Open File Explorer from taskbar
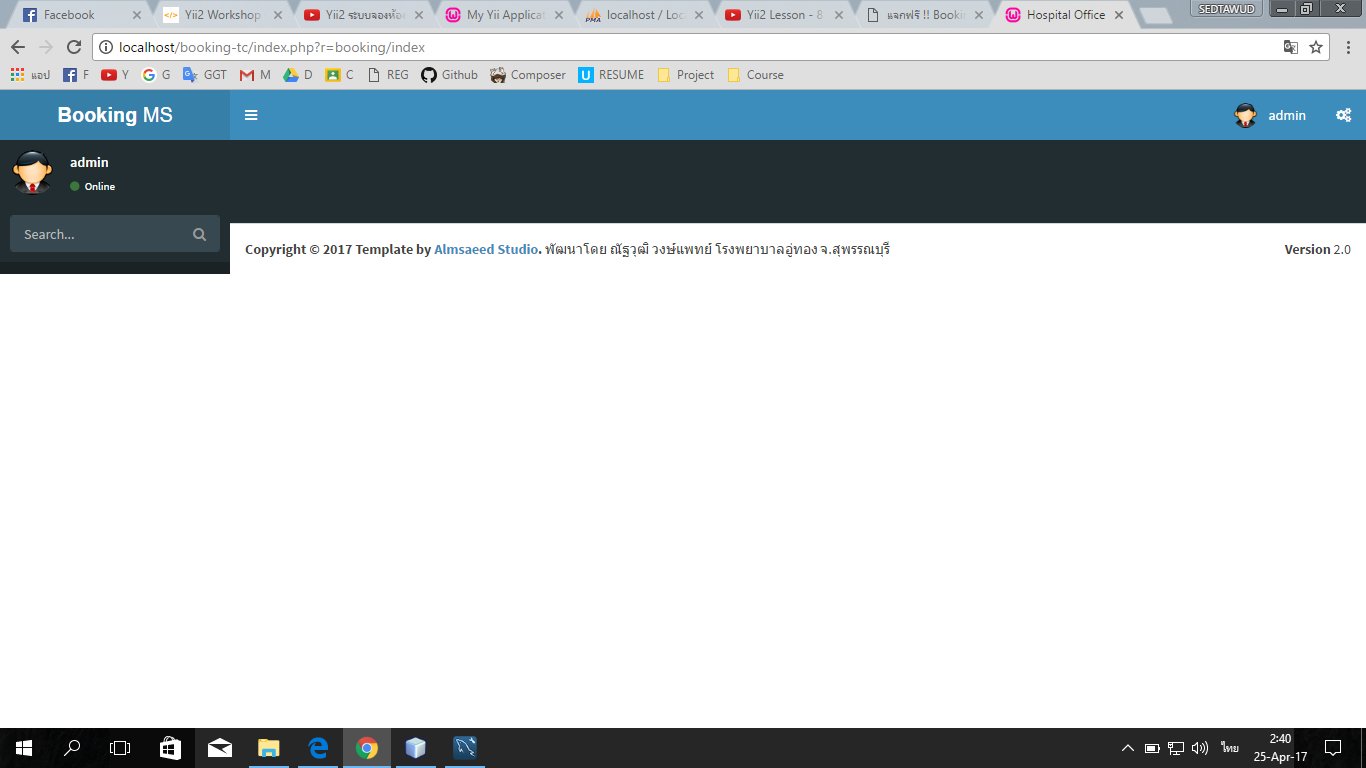 coord(269,748)
